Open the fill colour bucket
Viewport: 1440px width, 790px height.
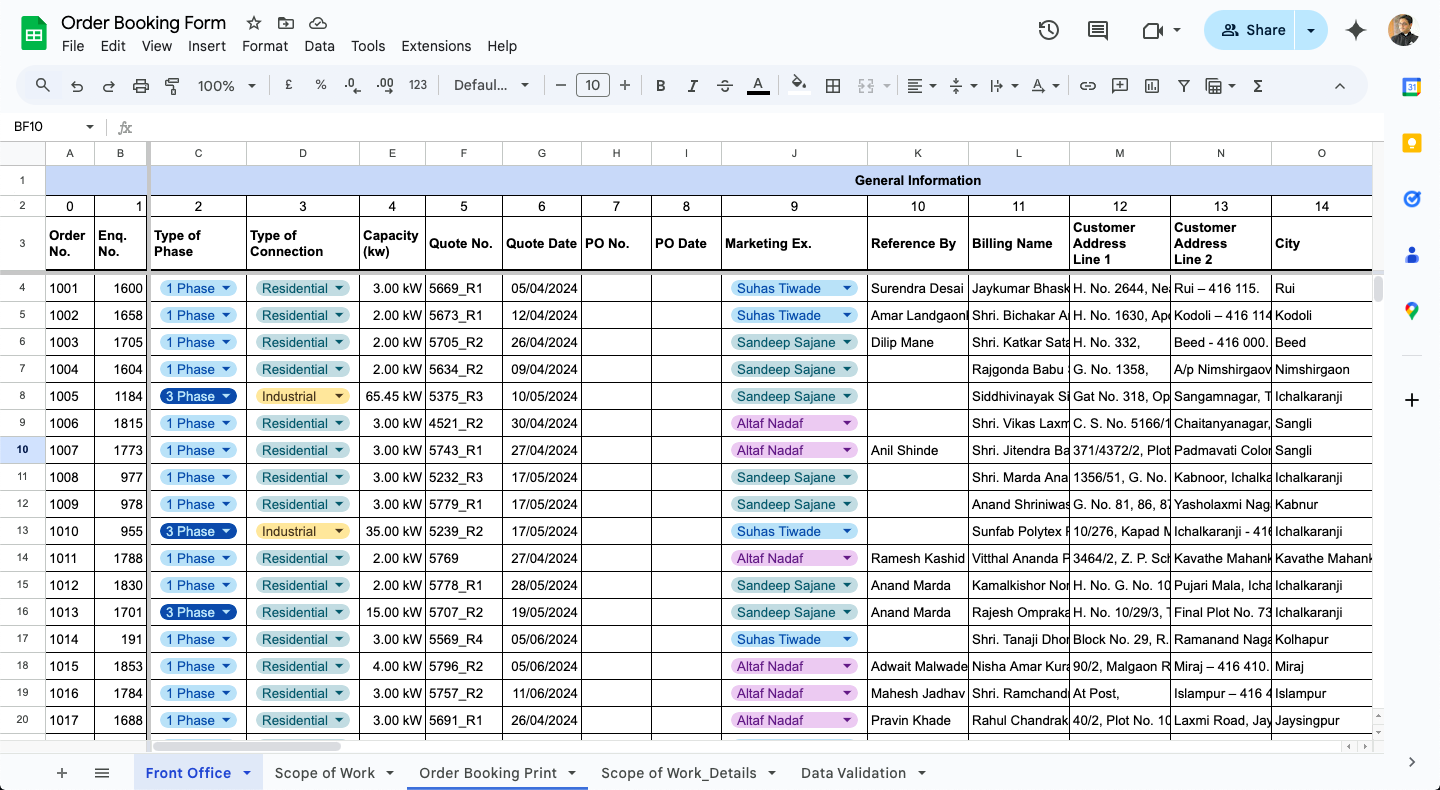coord(799,86)
